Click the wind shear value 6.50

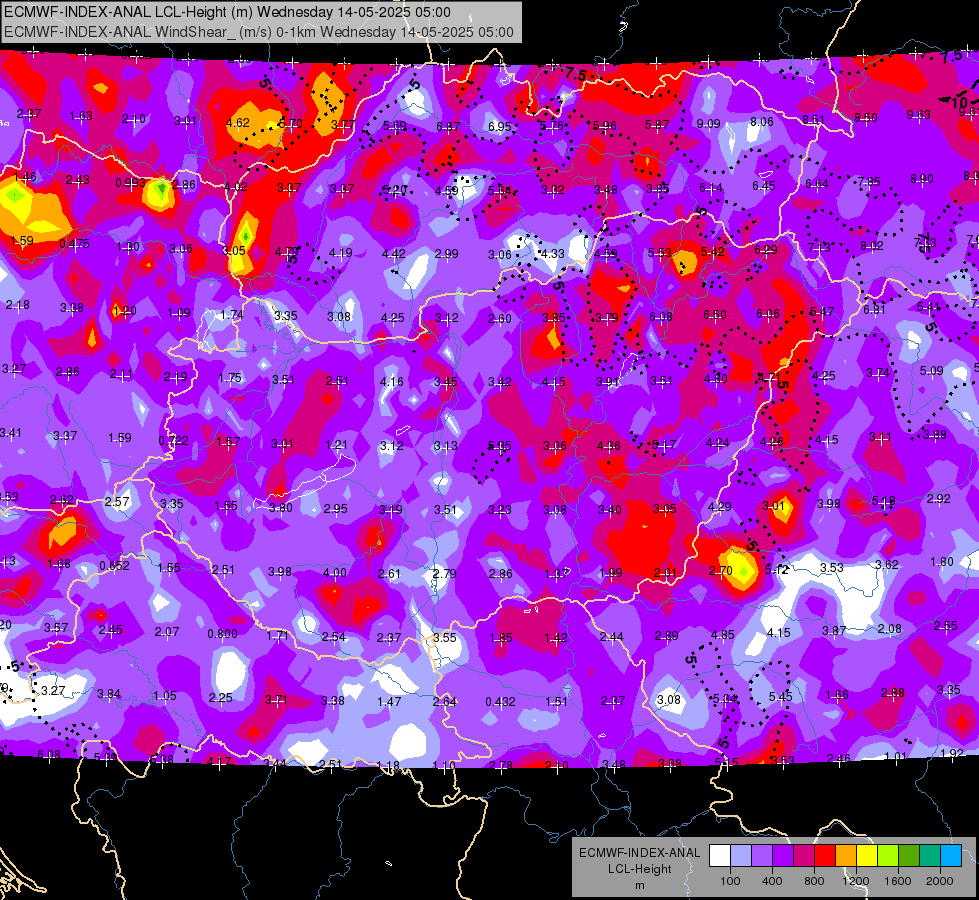pyautogui.click(x=715, y=314)
